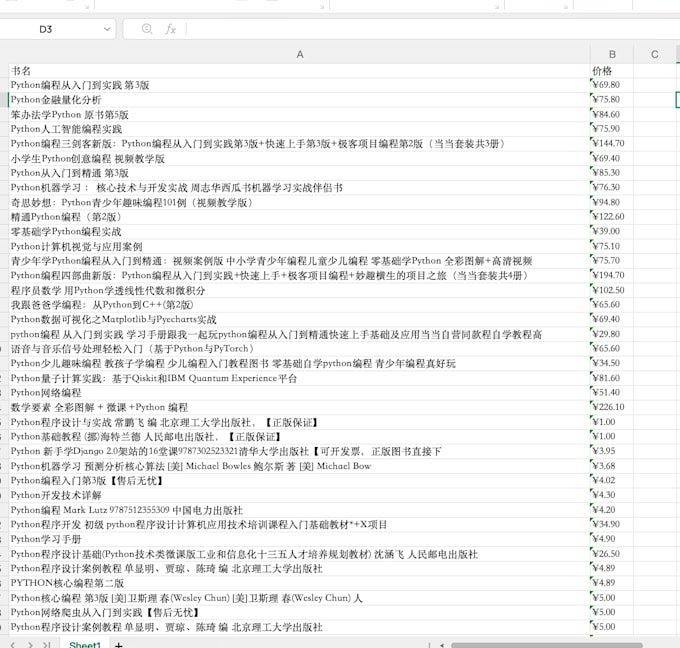680x648 pixels.
Task: Select cell 小学生Python创意编程 视频教学版
Action: tap(300, 158)
